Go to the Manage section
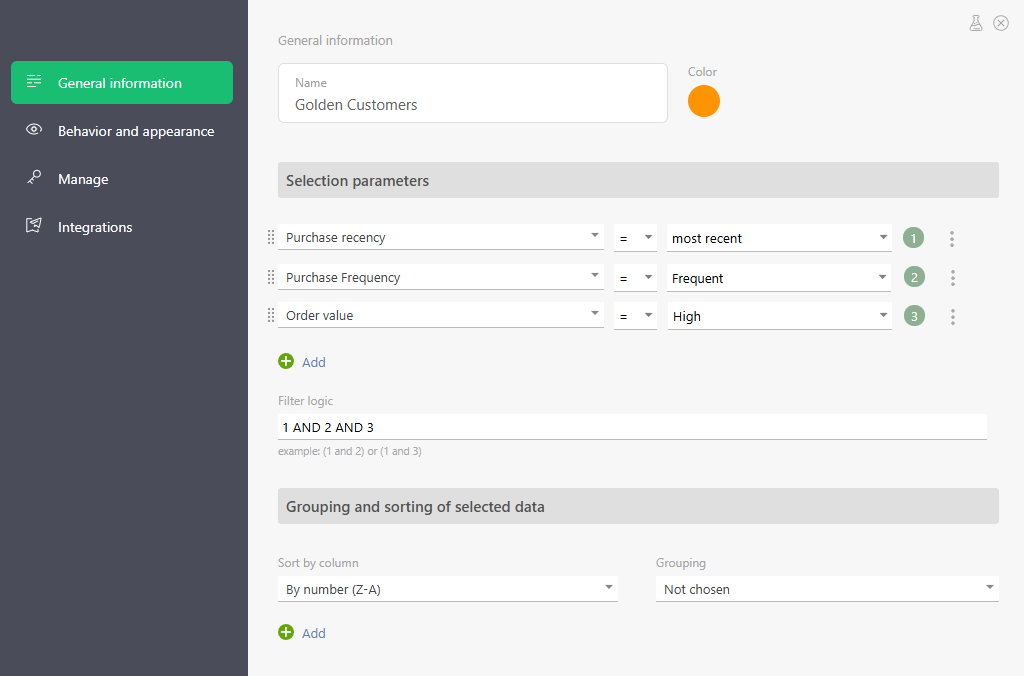The width and height of the screenshot is (1024, 676). click(x=122, y=179)
